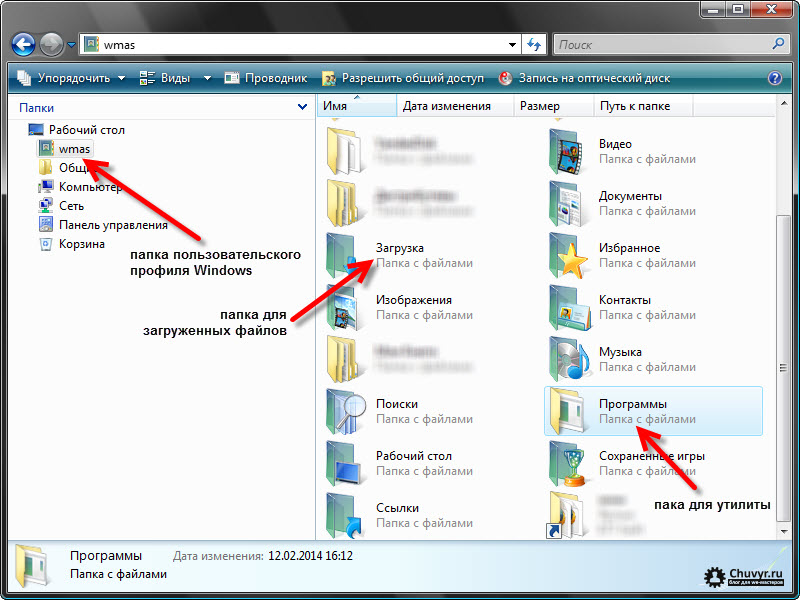Expand the address bar history dropdown
Viewport: 800px width, 600px height.
tap(512, 45)
